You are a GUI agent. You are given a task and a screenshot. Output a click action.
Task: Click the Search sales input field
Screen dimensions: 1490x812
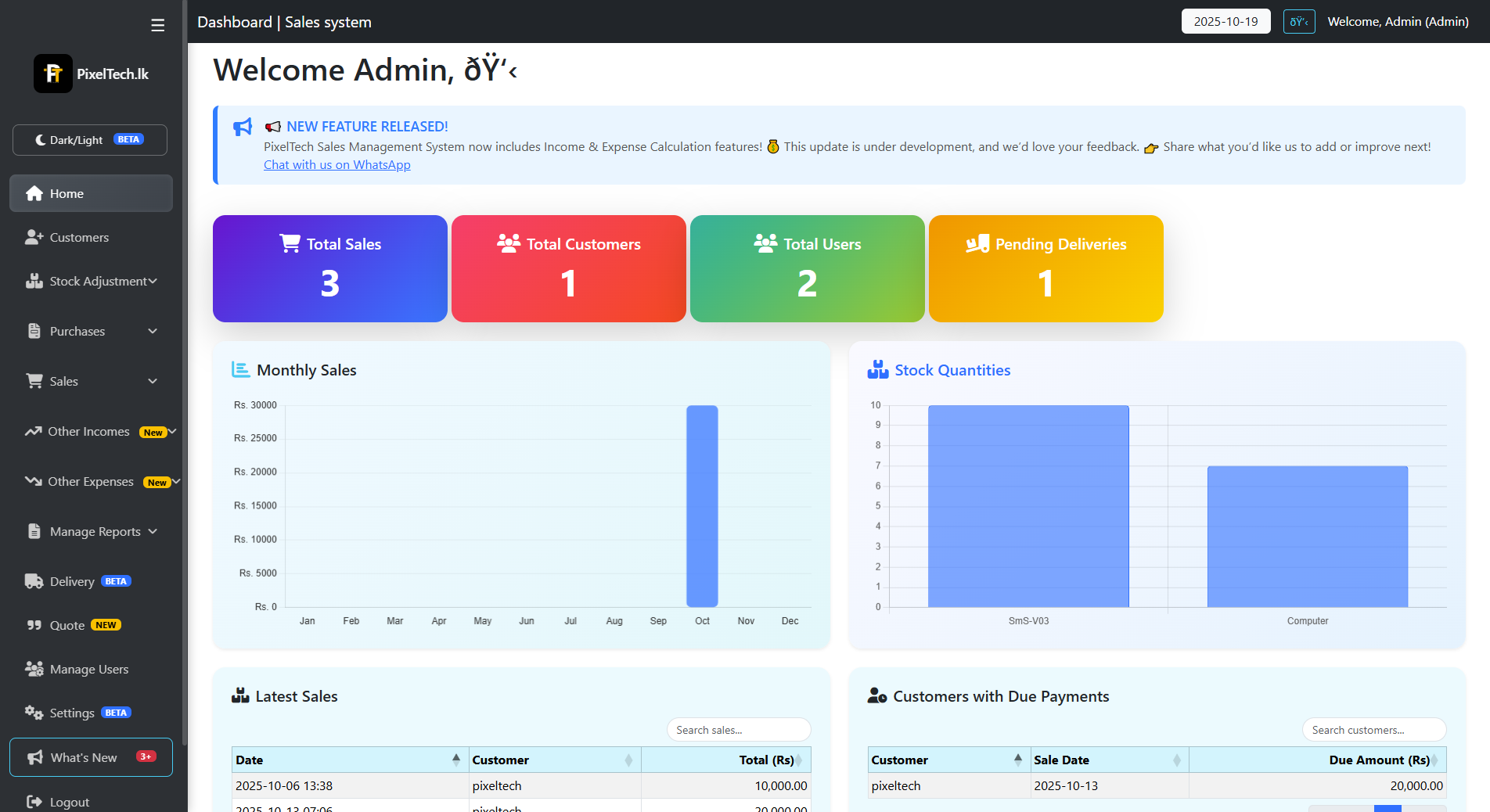[x=738, y=730]
